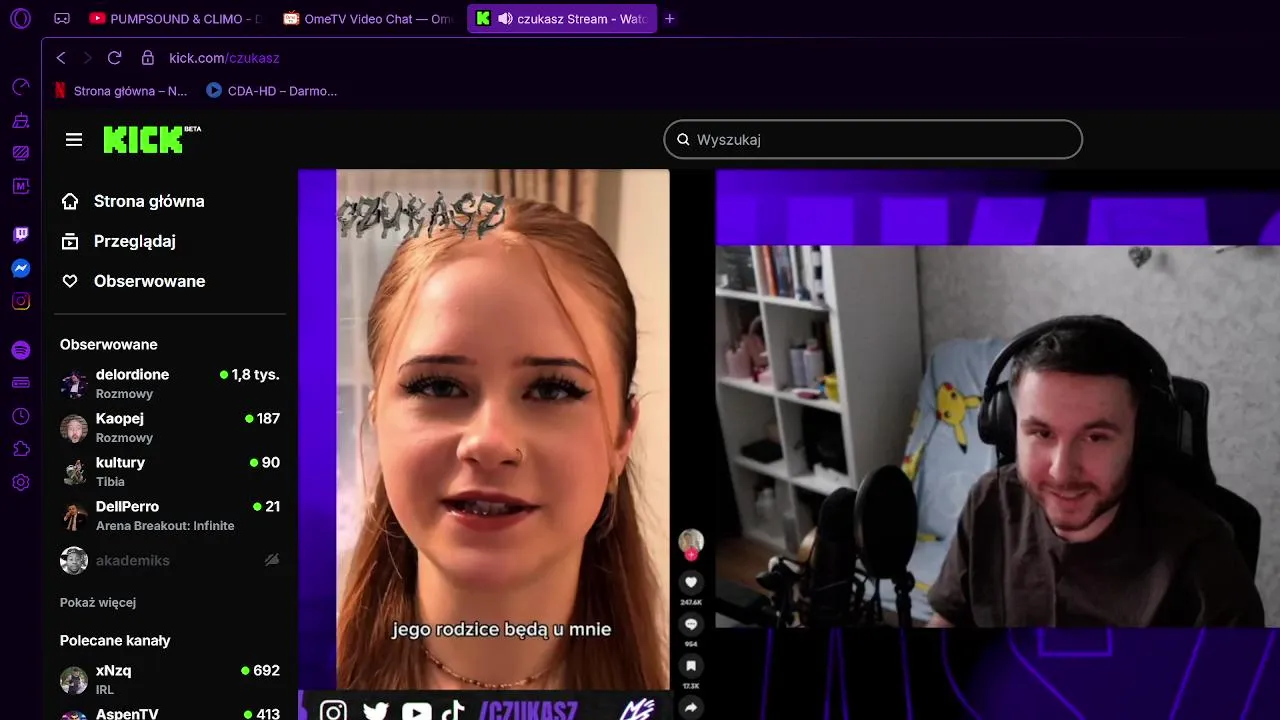Click the offline icon next to akademiks
Screen dimensions: 1280x720
272,560
